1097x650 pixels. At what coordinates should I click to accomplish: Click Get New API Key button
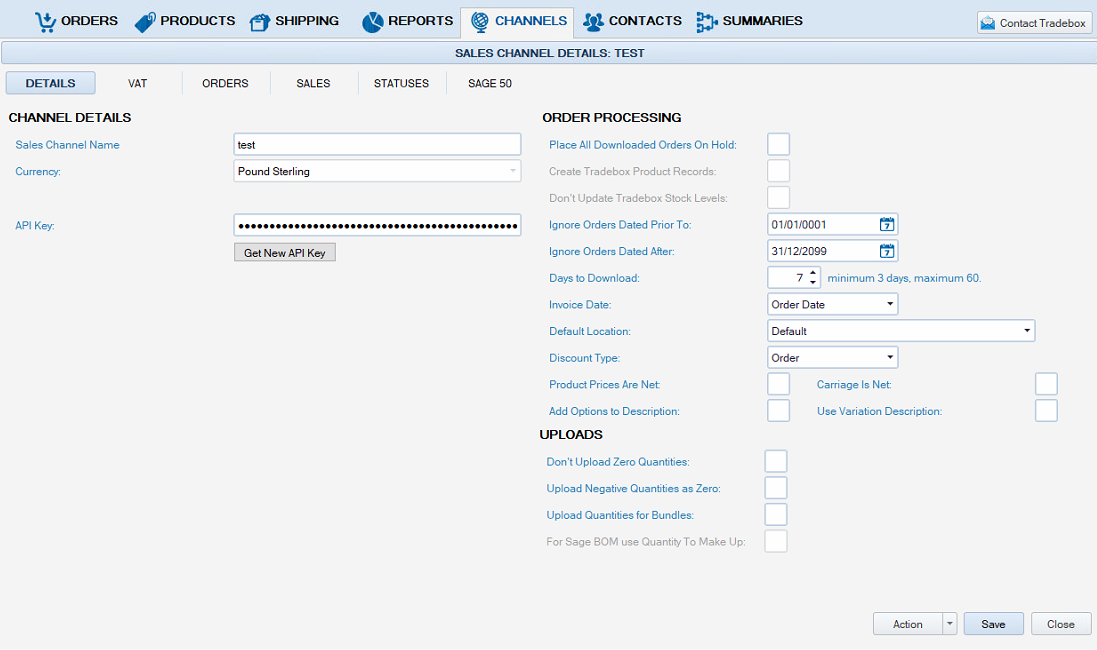(x=285, y=253)
